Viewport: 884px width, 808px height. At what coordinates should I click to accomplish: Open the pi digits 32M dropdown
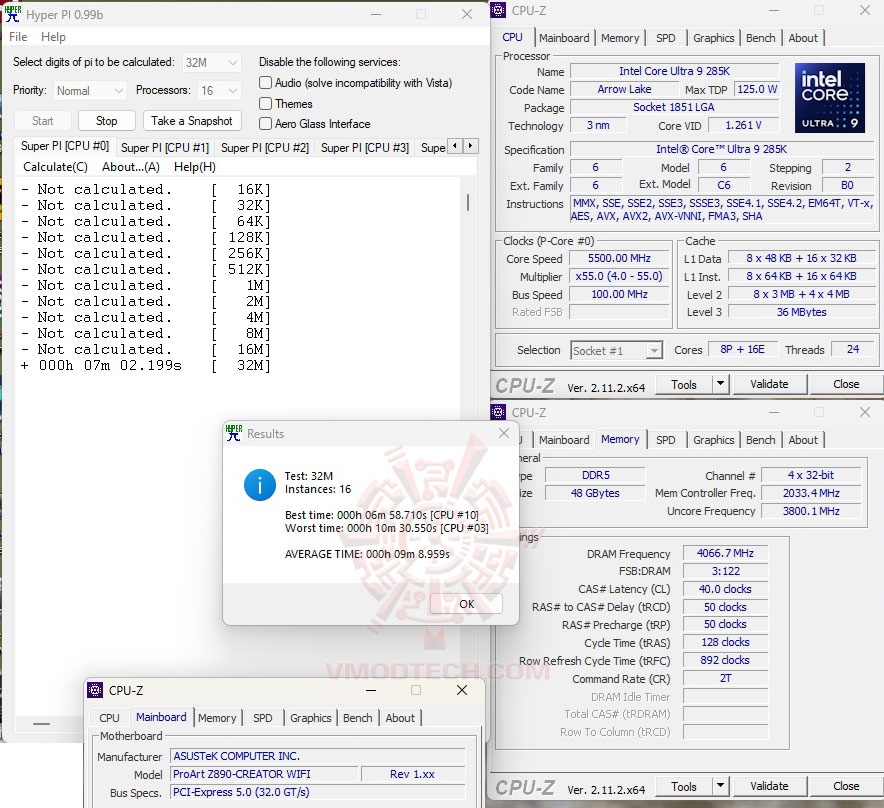tap(213, 62)
